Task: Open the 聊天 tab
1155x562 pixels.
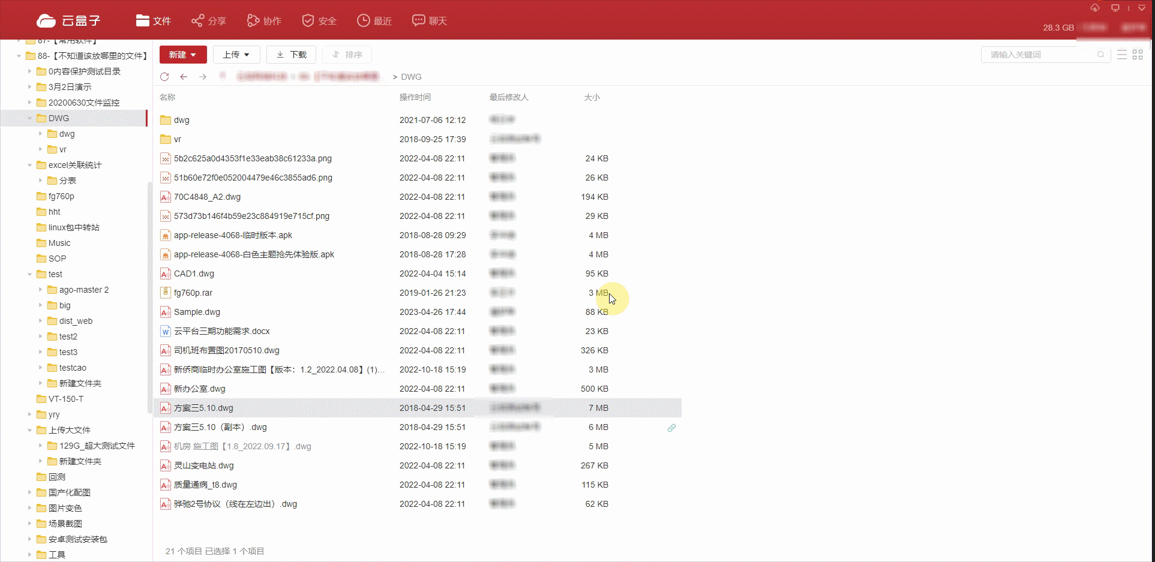Action: click(x=429, y=21)
